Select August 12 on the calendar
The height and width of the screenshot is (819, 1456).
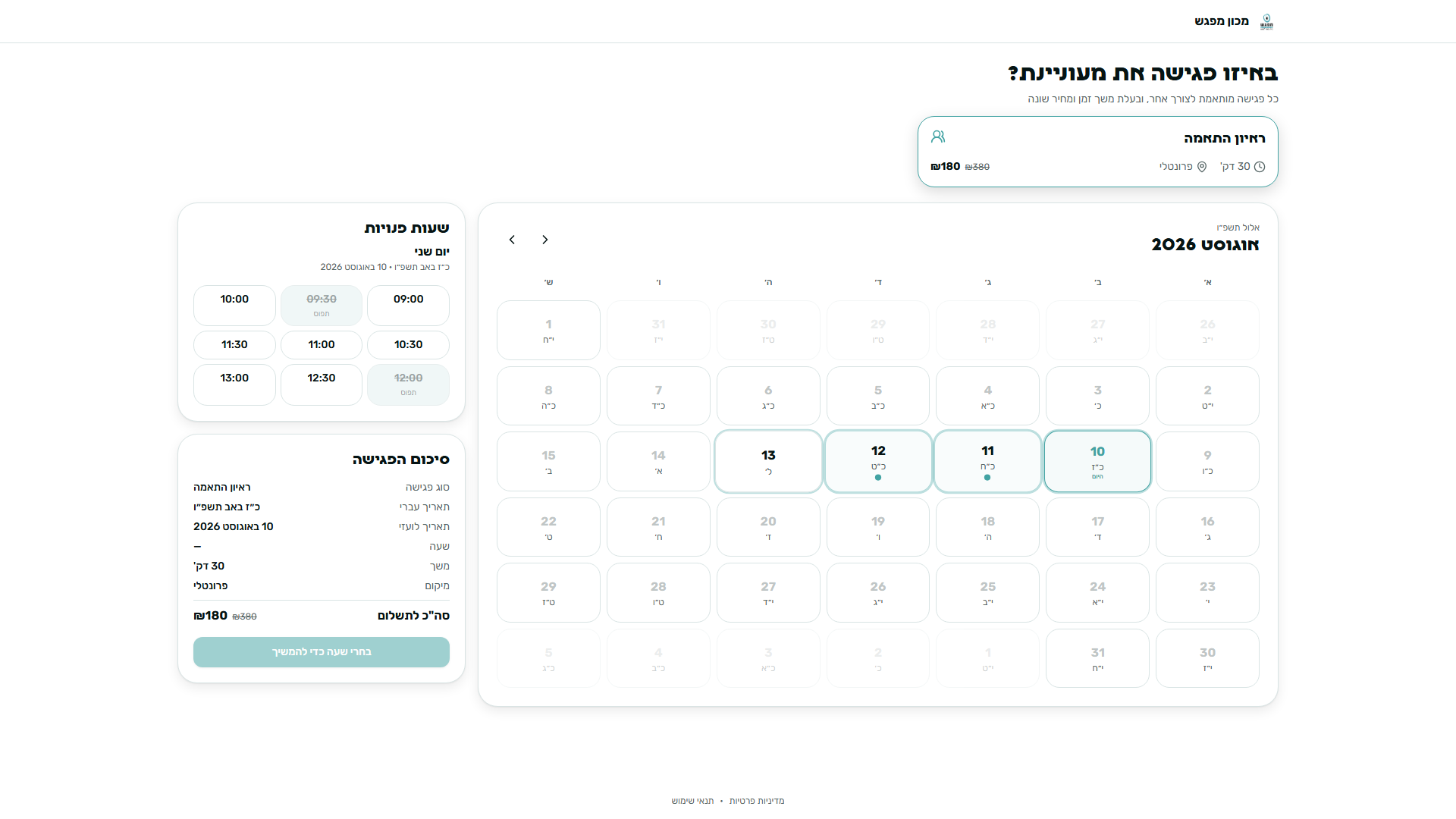click(878, 461)
